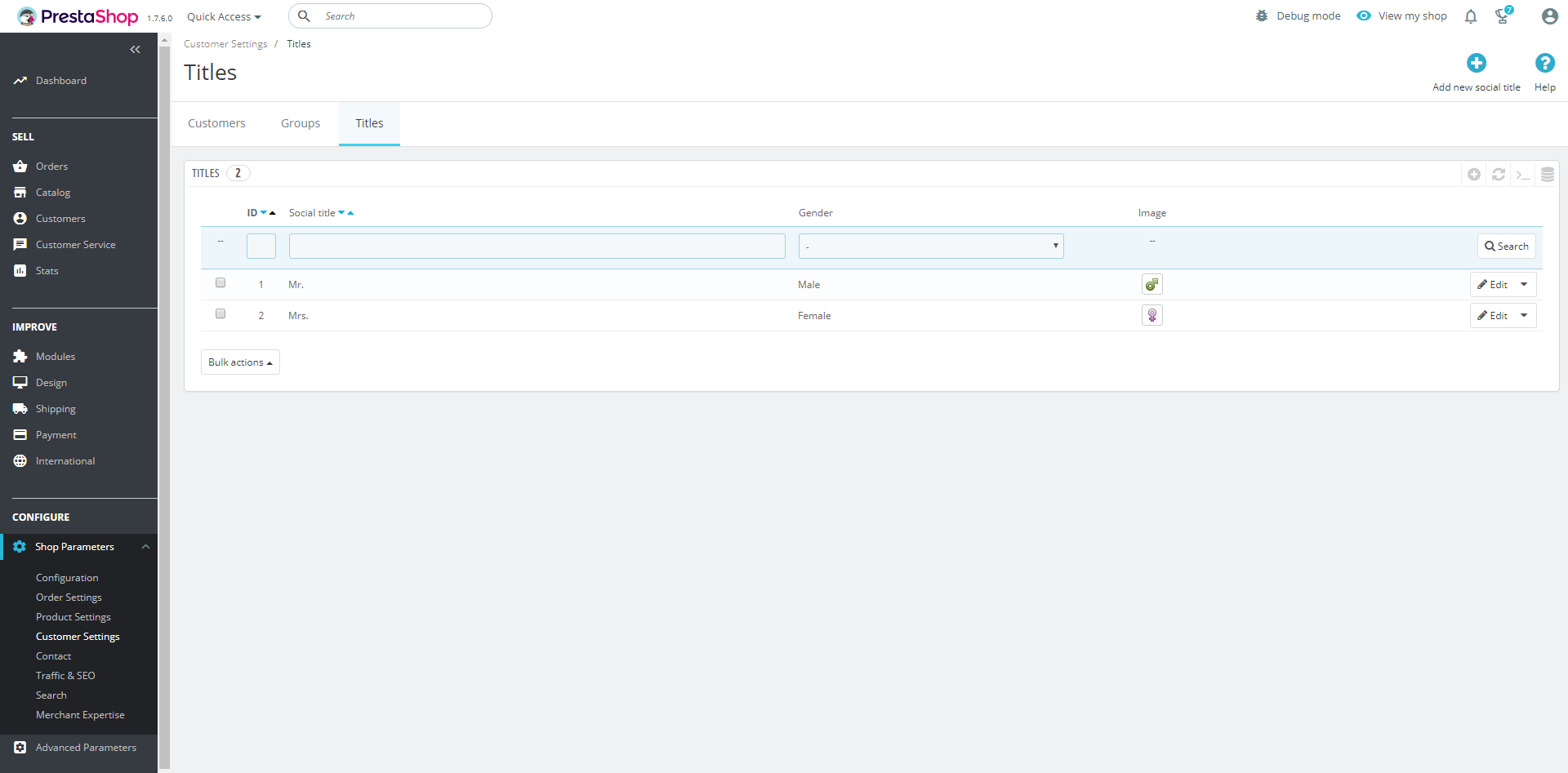
Task: Click the Add new social title plus icon
Action: (x=1477, y=63)
